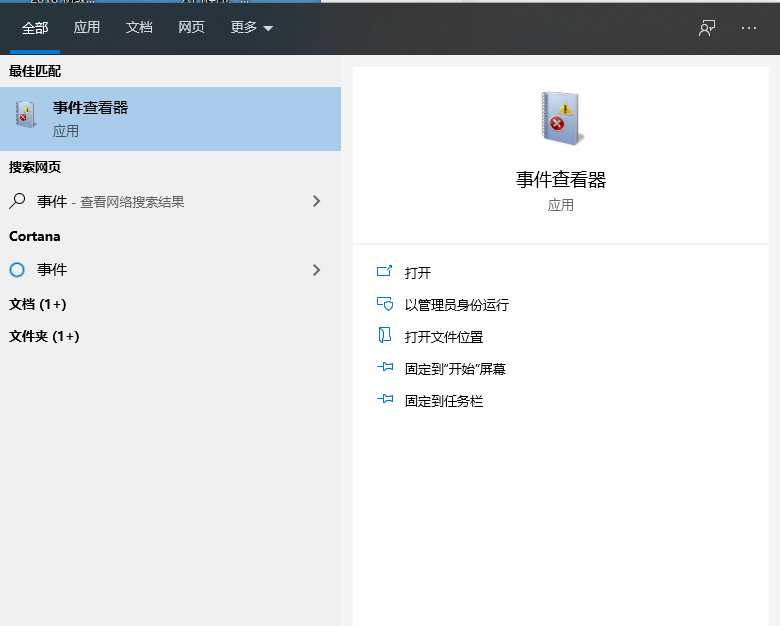Open the 更多 dropdown filter
Viewport: 780px width, 626px height.
252,27
